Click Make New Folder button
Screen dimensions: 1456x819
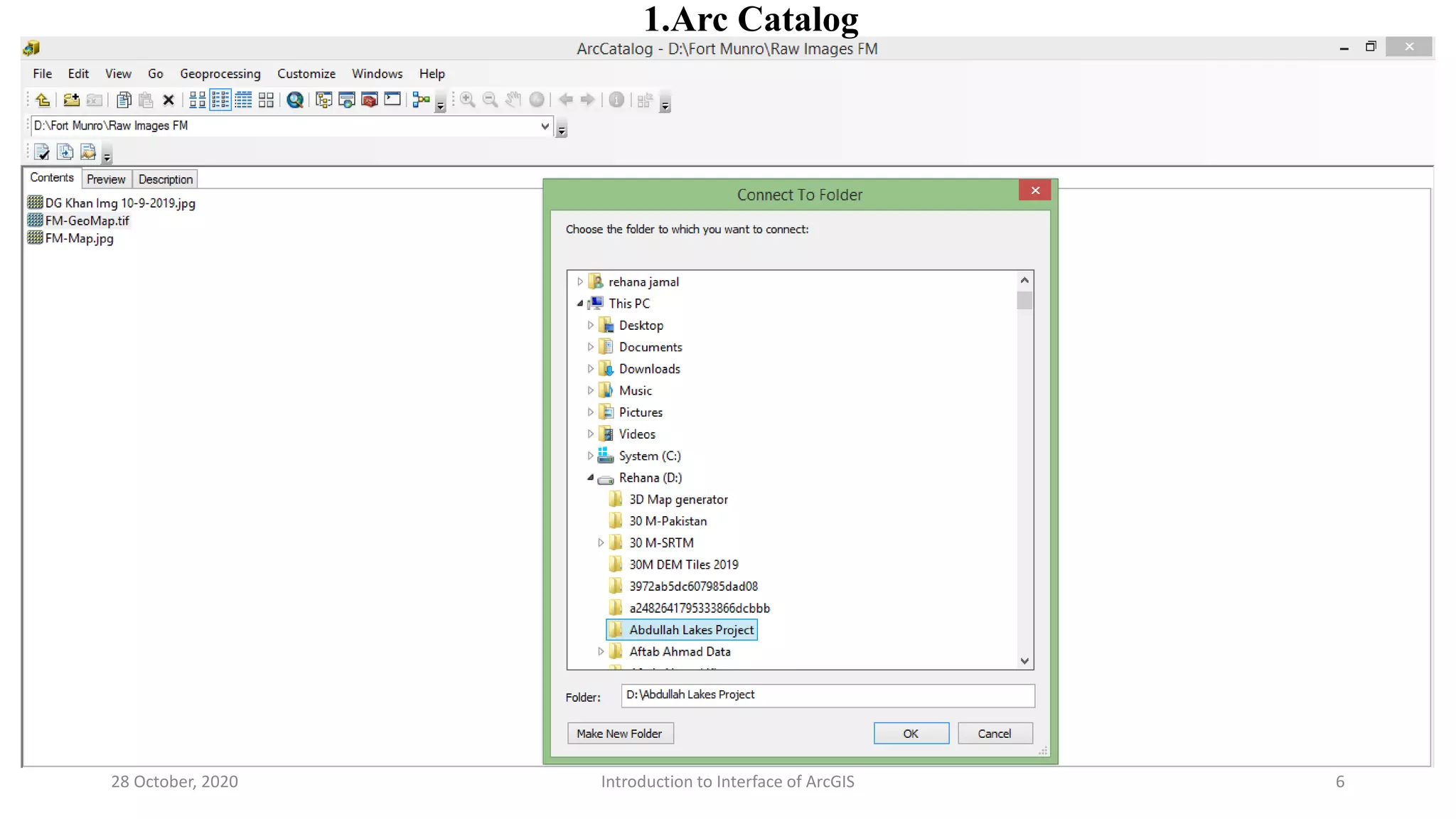[620, 734]
